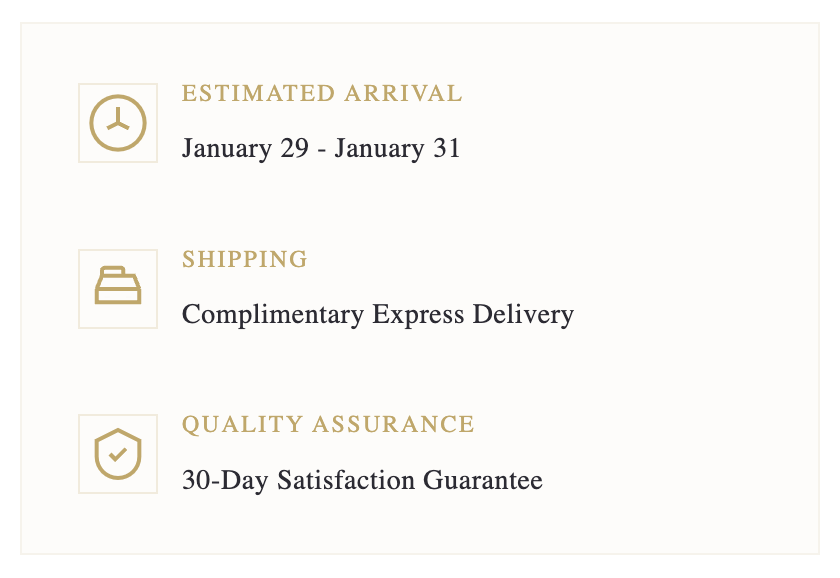Click the 30-Day text
The width and height of the screenshot is (840, 578).
pyautogui.click(x=226, y=481)
